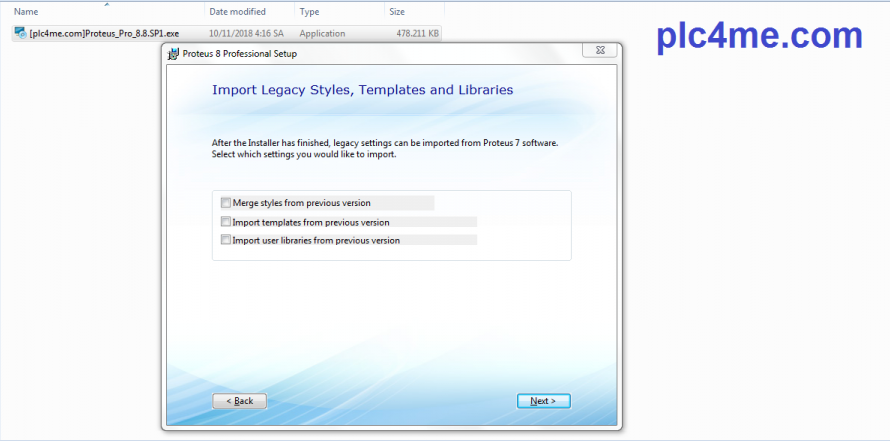
Task: Click the Proteus_Pro_8.8.SP1.exe file icon
Action: [20, 33]
